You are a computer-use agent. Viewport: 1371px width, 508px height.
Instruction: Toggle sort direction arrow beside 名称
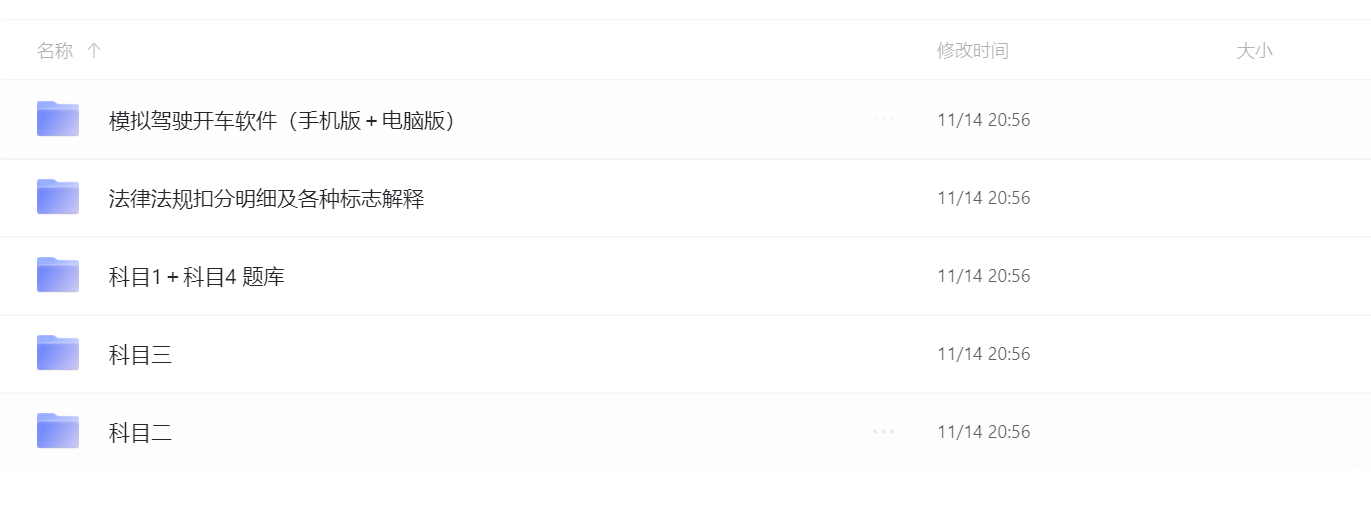point(94,50)
